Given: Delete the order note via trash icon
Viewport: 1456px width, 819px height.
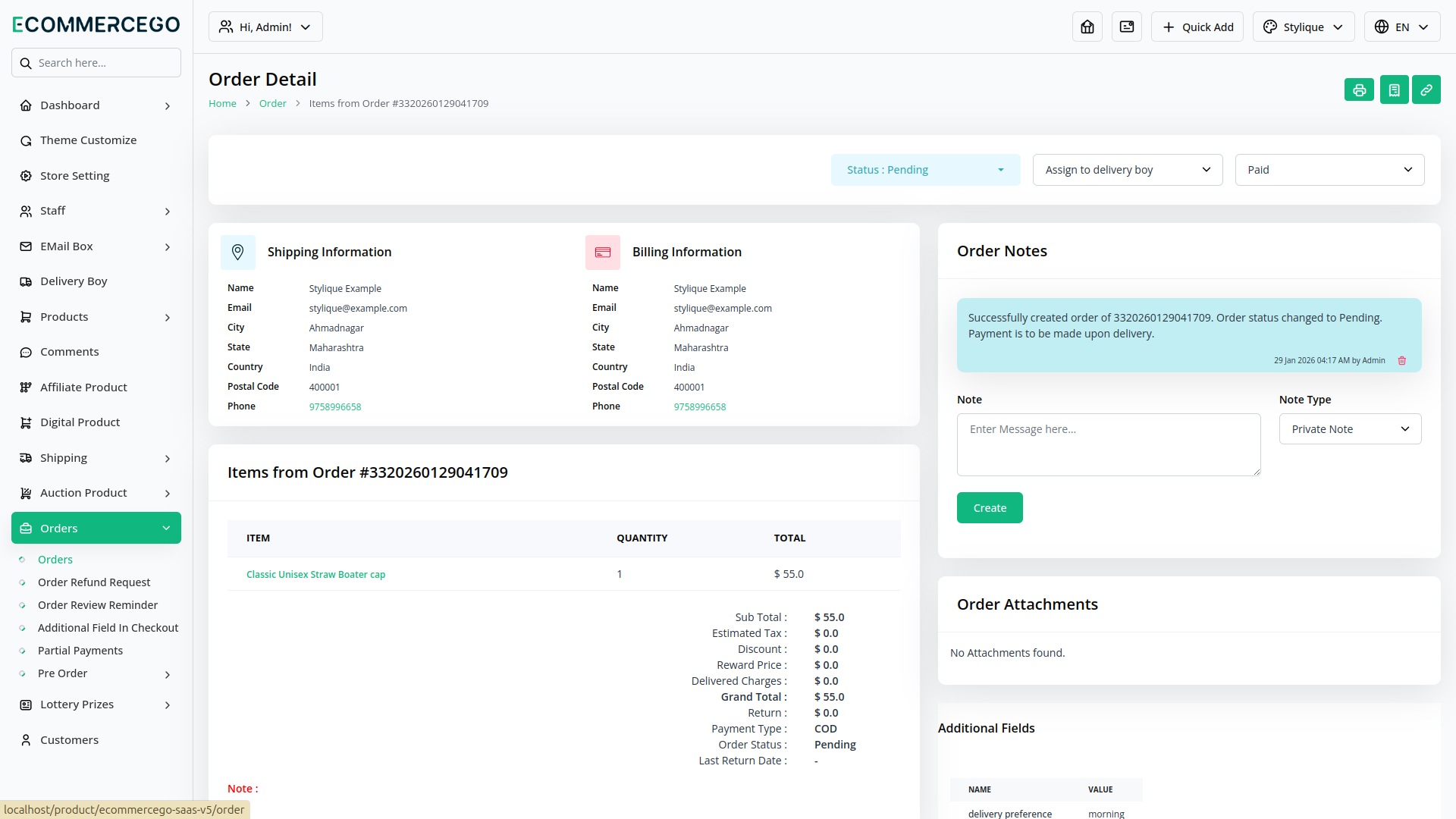Looking at the screenshot, I should pyautogui.click(x=1402, y=361).
